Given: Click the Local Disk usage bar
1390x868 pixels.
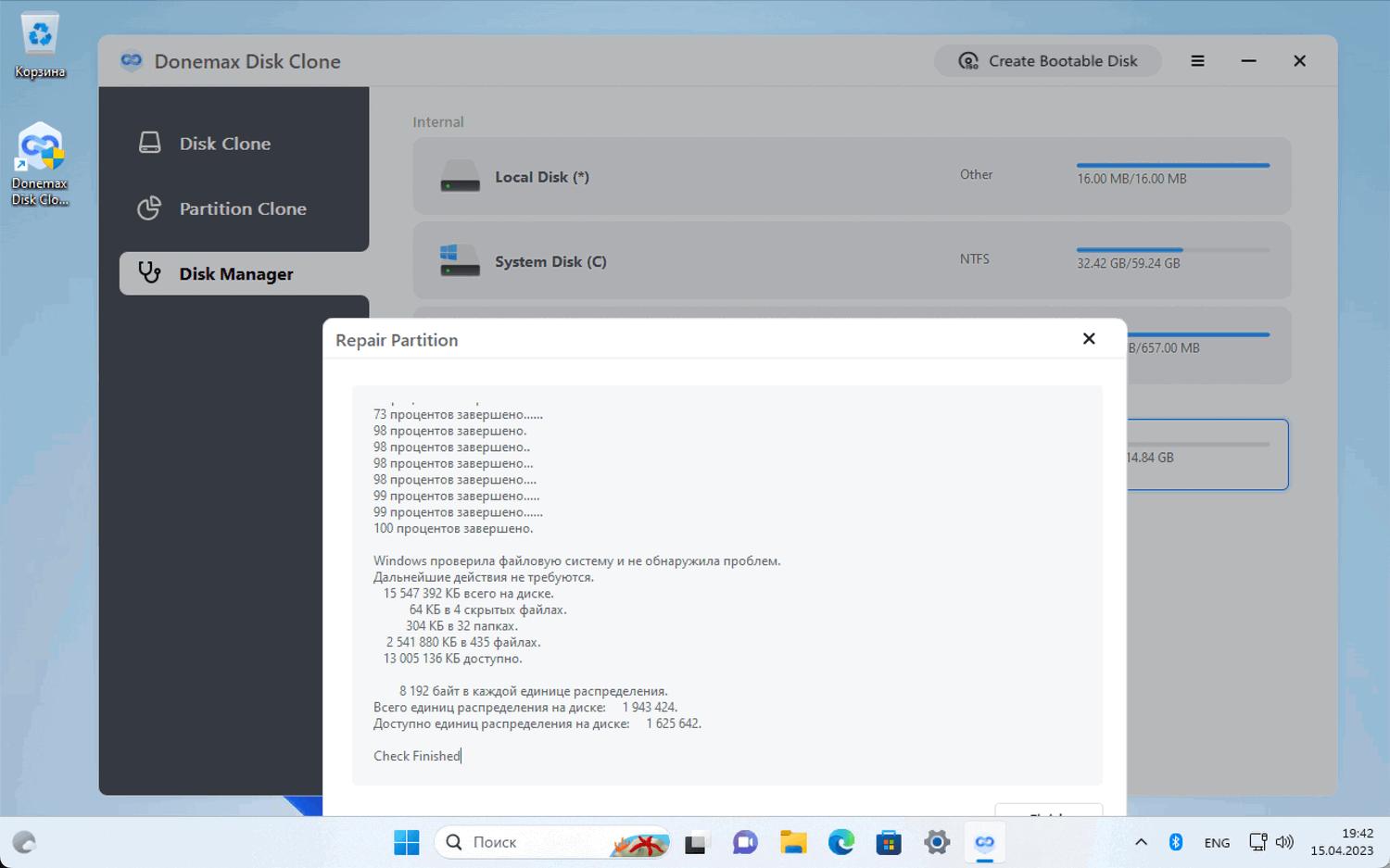Looking at the screenshot, I should [1173, 165].
